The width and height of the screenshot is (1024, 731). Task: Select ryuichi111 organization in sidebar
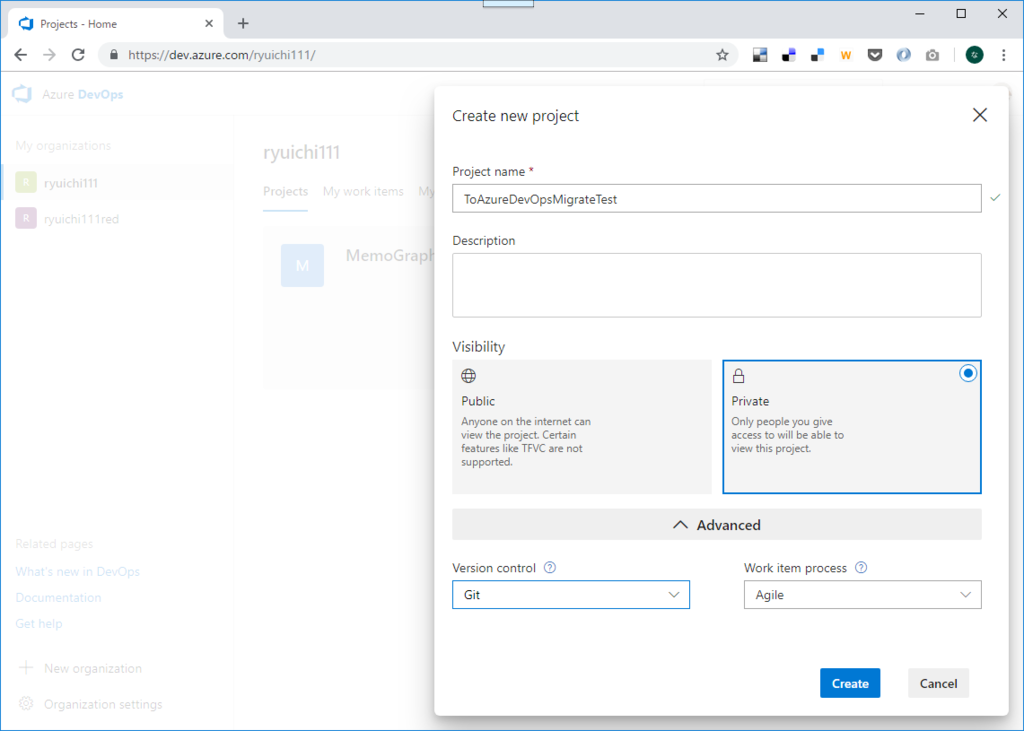click(118, 183)
